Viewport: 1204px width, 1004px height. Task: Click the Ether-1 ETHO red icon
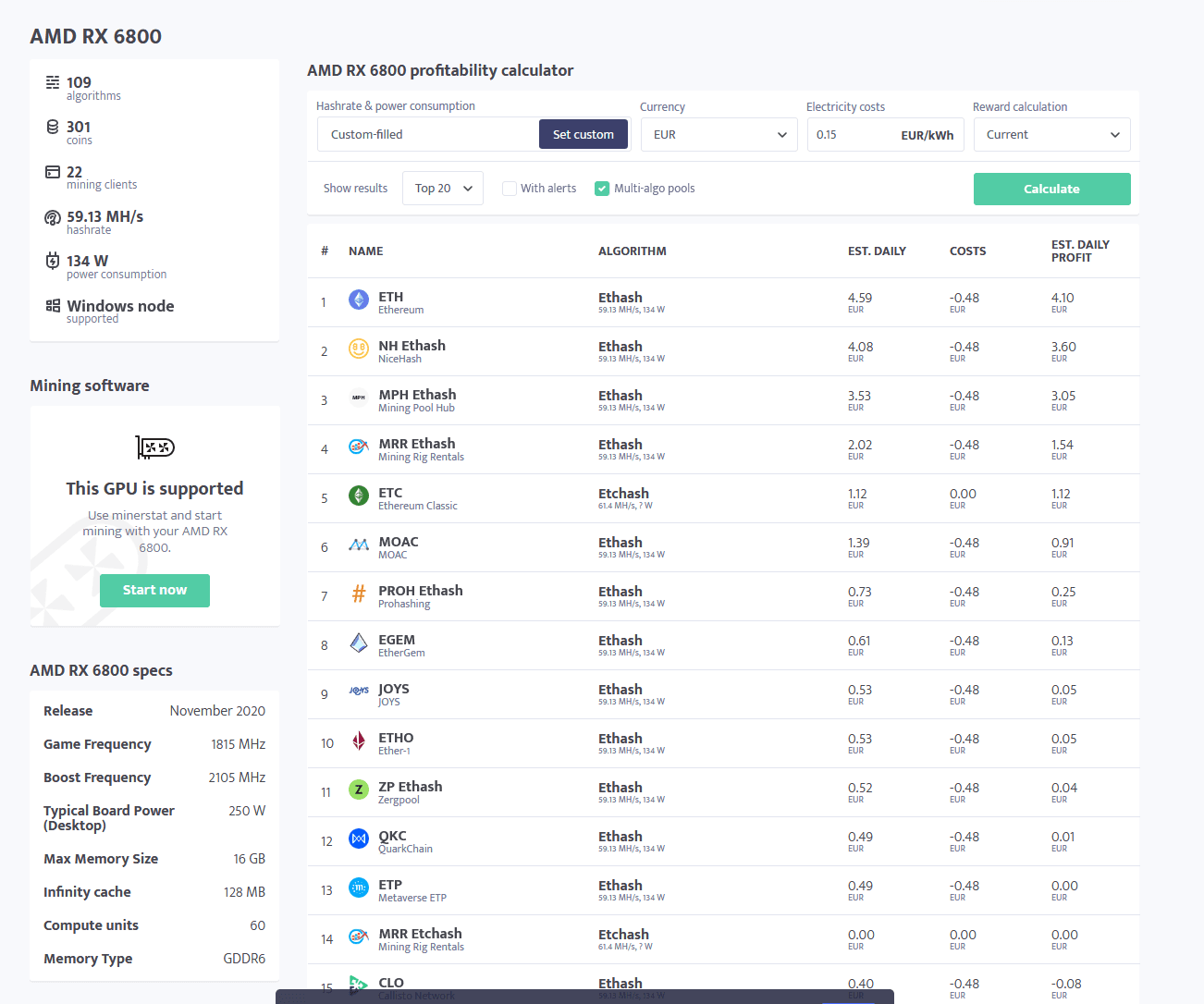click(359, 741)
